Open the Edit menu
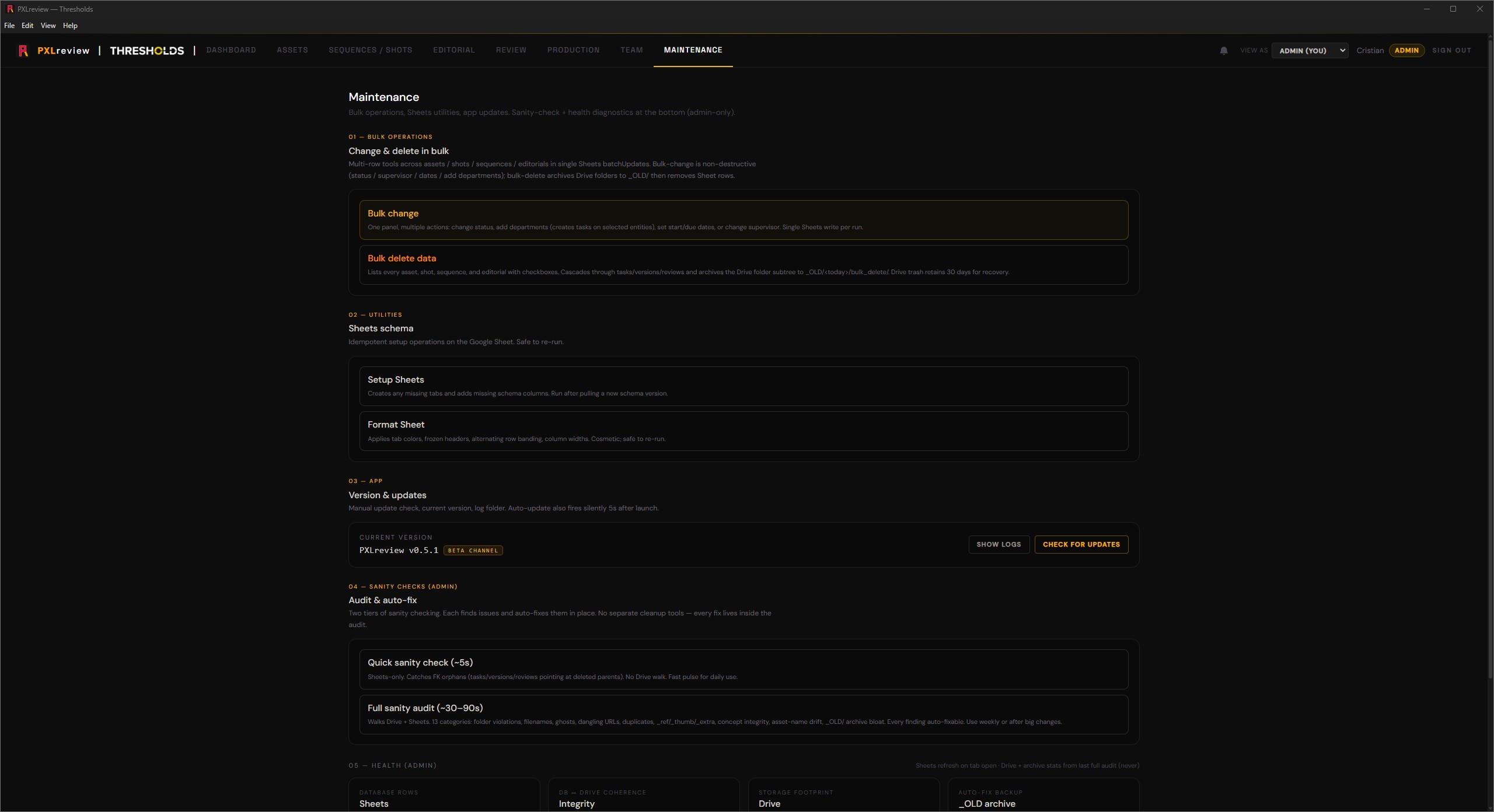This screenshot has height=812, width=1494. pyautogui.click(x=27, y=26)
